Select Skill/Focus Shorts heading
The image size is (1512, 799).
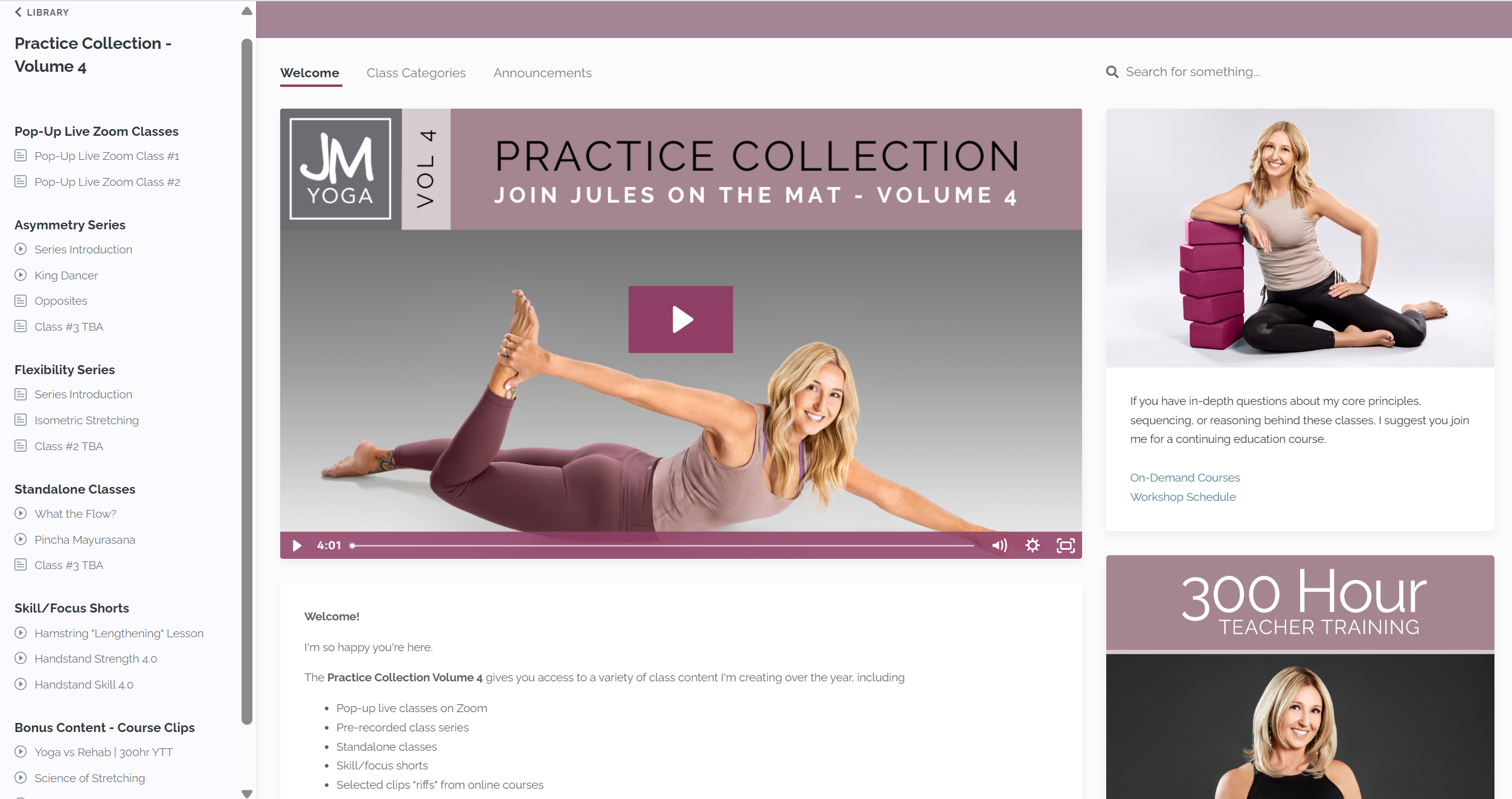(x=72, y=608)
